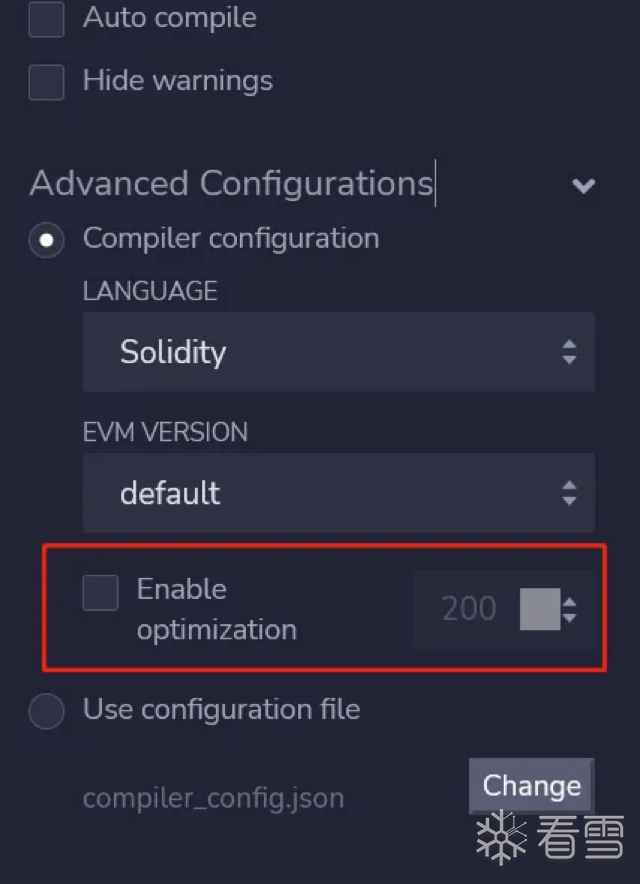Click the Hide warnings label text

pos(177,81)
